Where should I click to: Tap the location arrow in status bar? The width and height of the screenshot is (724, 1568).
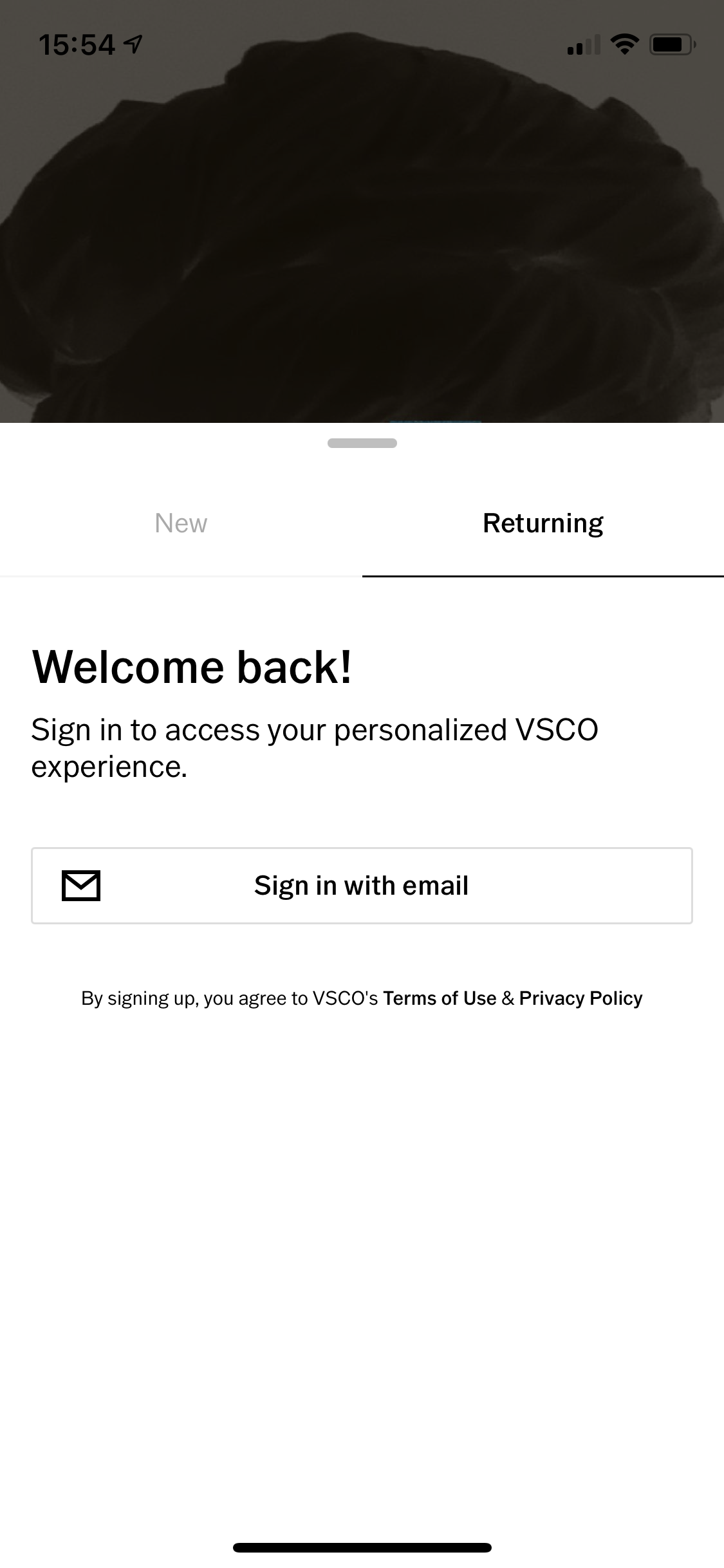click(x=133, y=44)
